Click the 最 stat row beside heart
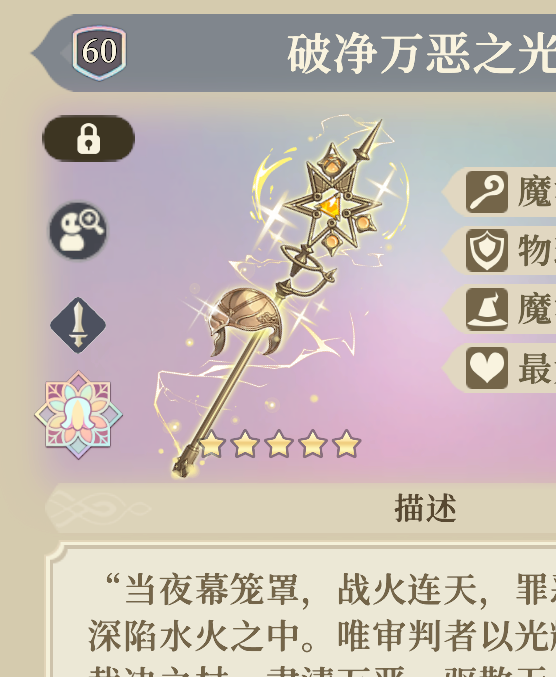 (x=499, y=368)
